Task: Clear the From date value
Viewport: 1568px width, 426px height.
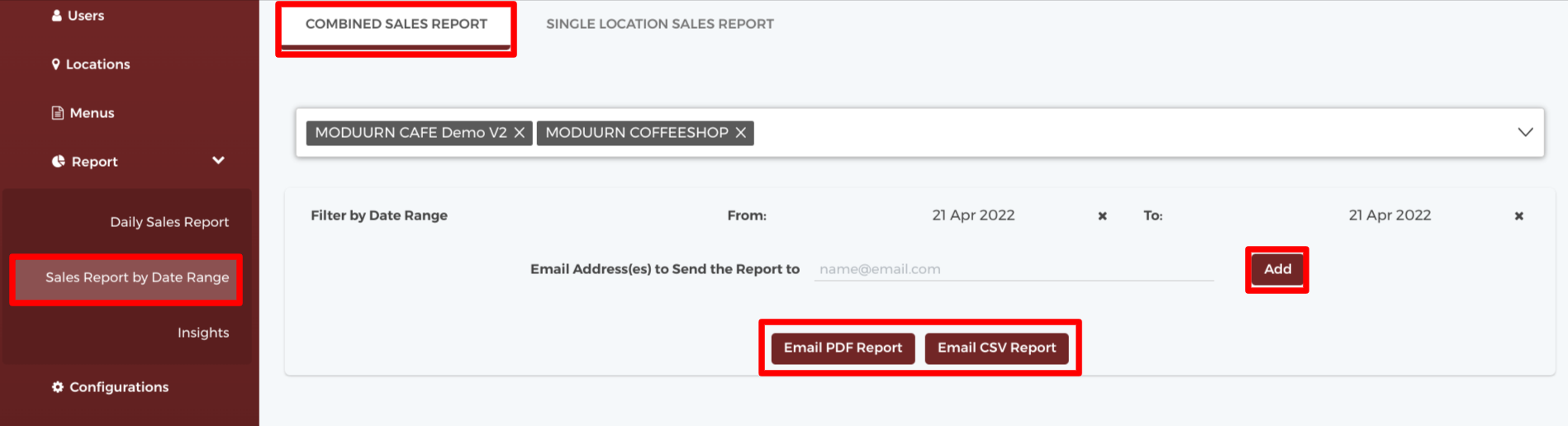Action: [1102, 216]
